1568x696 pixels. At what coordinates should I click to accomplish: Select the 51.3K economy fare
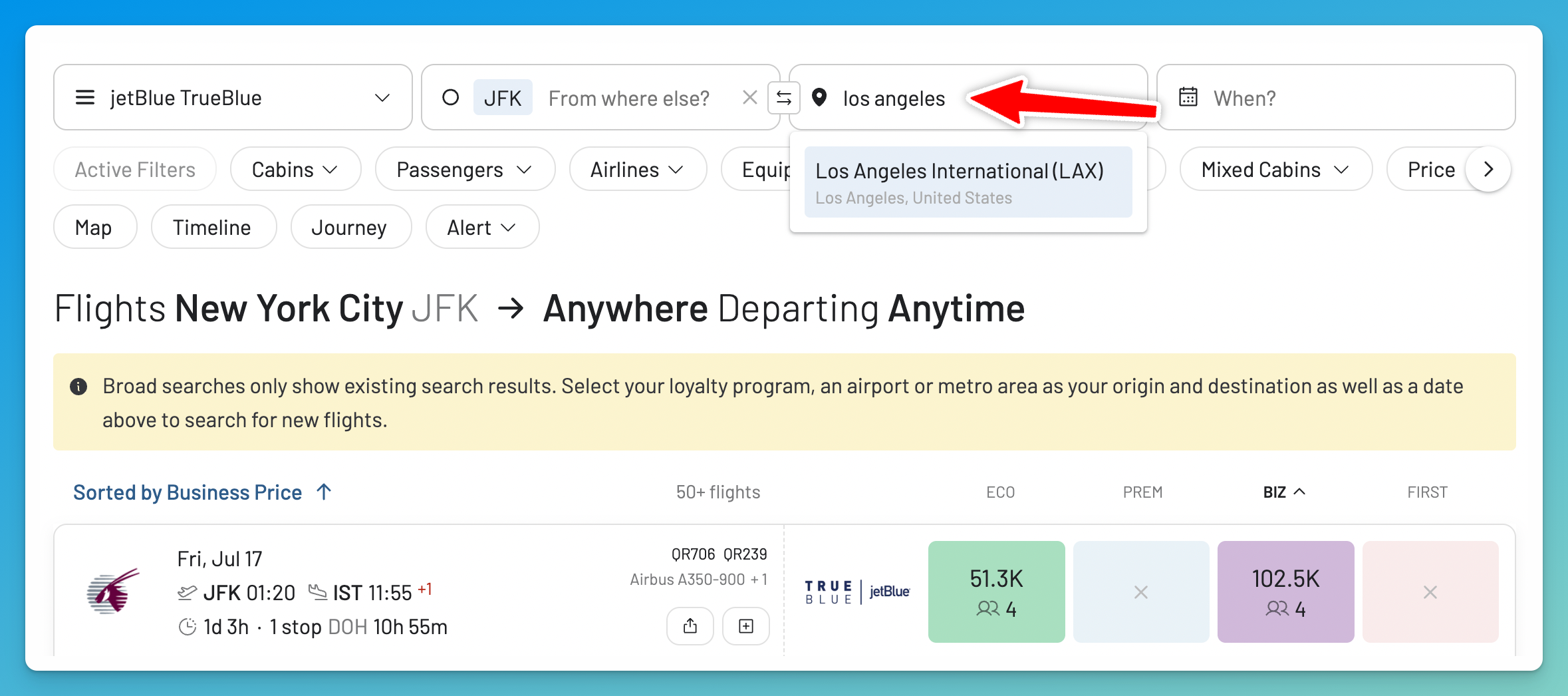(x=996, y=592)
